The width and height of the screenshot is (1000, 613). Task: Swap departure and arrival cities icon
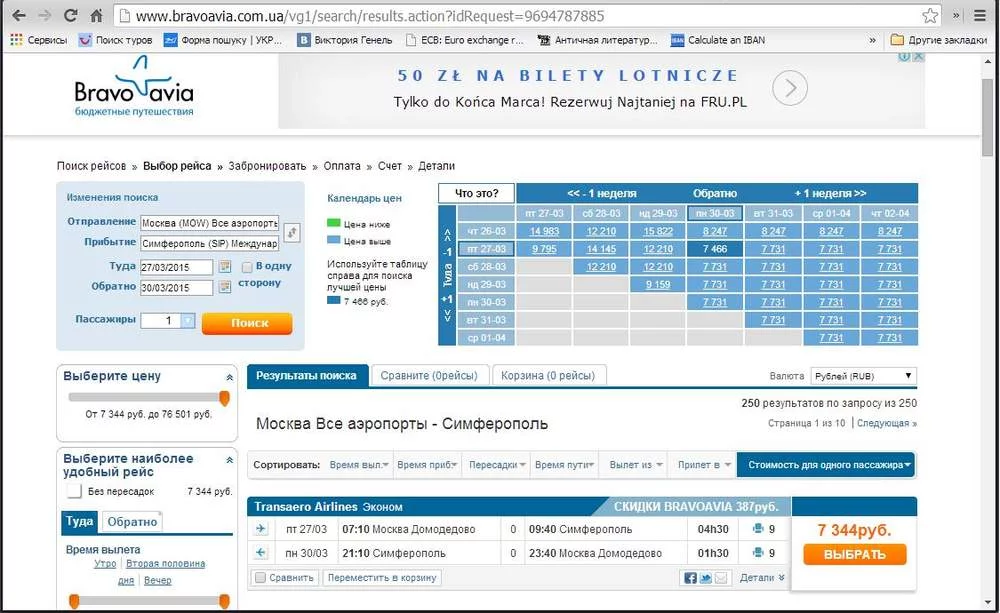pyautogui.click(x=292, y=232)
